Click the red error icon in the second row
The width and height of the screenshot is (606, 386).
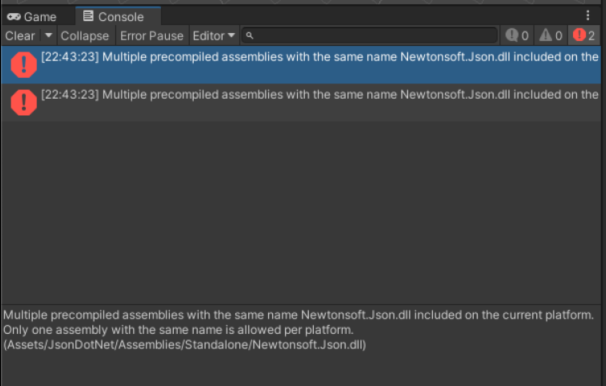click(24, 102)
